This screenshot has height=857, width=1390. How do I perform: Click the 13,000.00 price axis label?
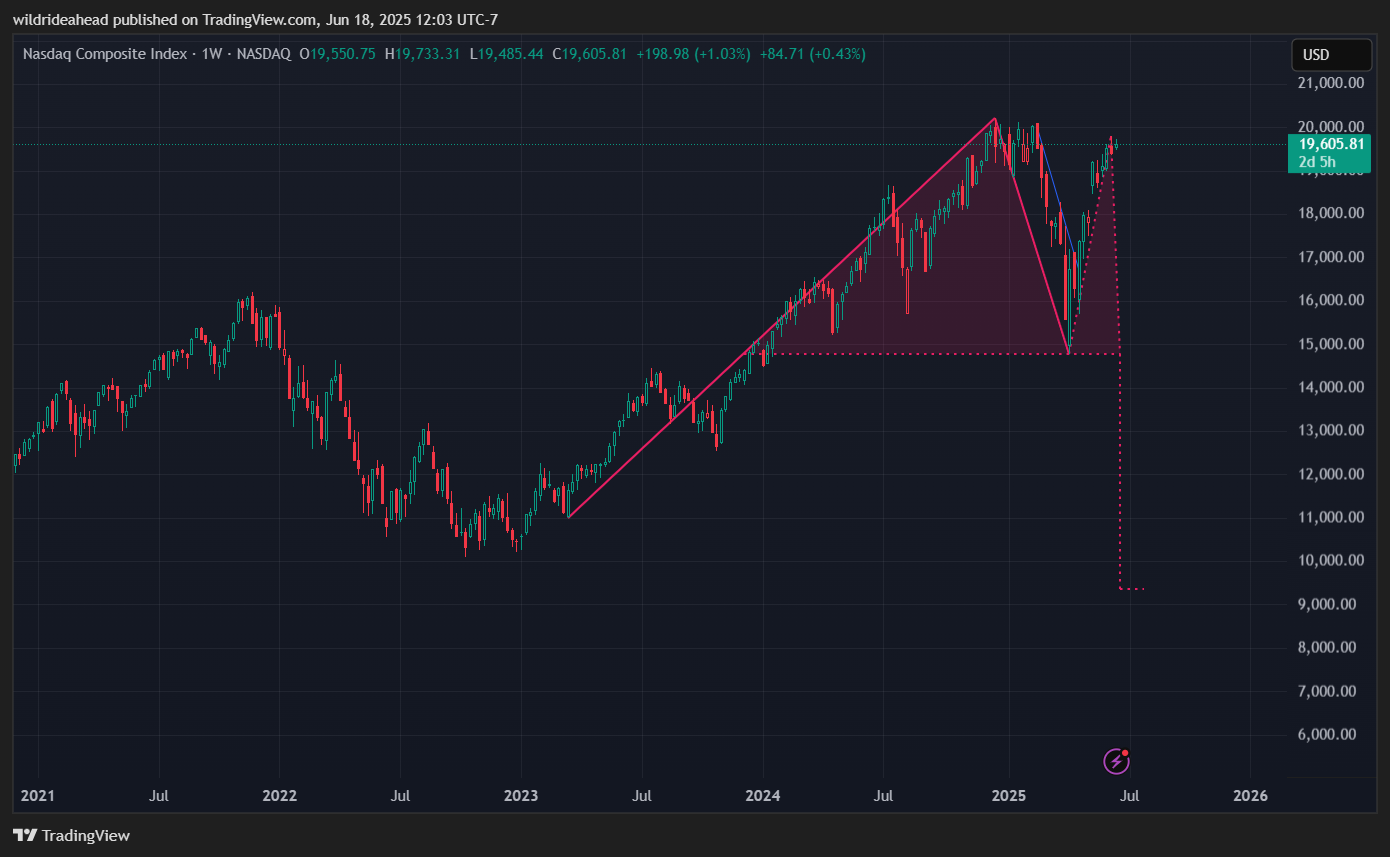1331,430
